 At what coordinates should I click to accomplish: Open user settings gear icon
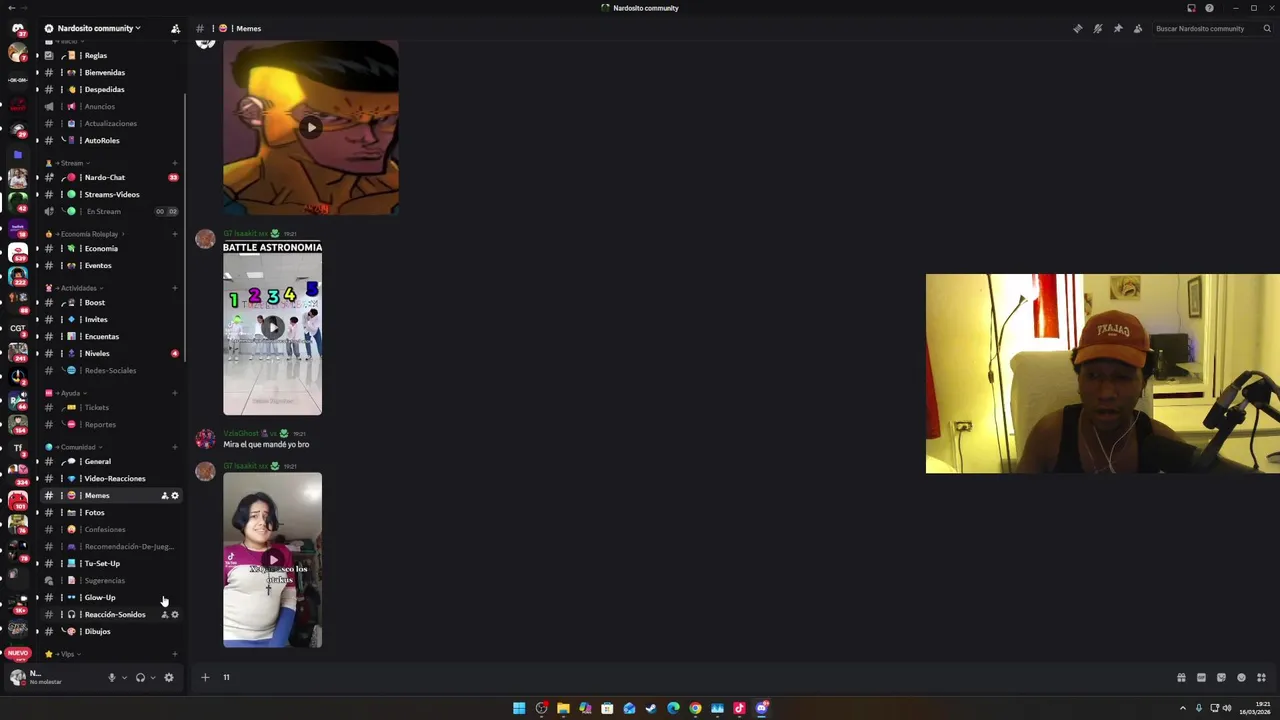pos(168,678)
